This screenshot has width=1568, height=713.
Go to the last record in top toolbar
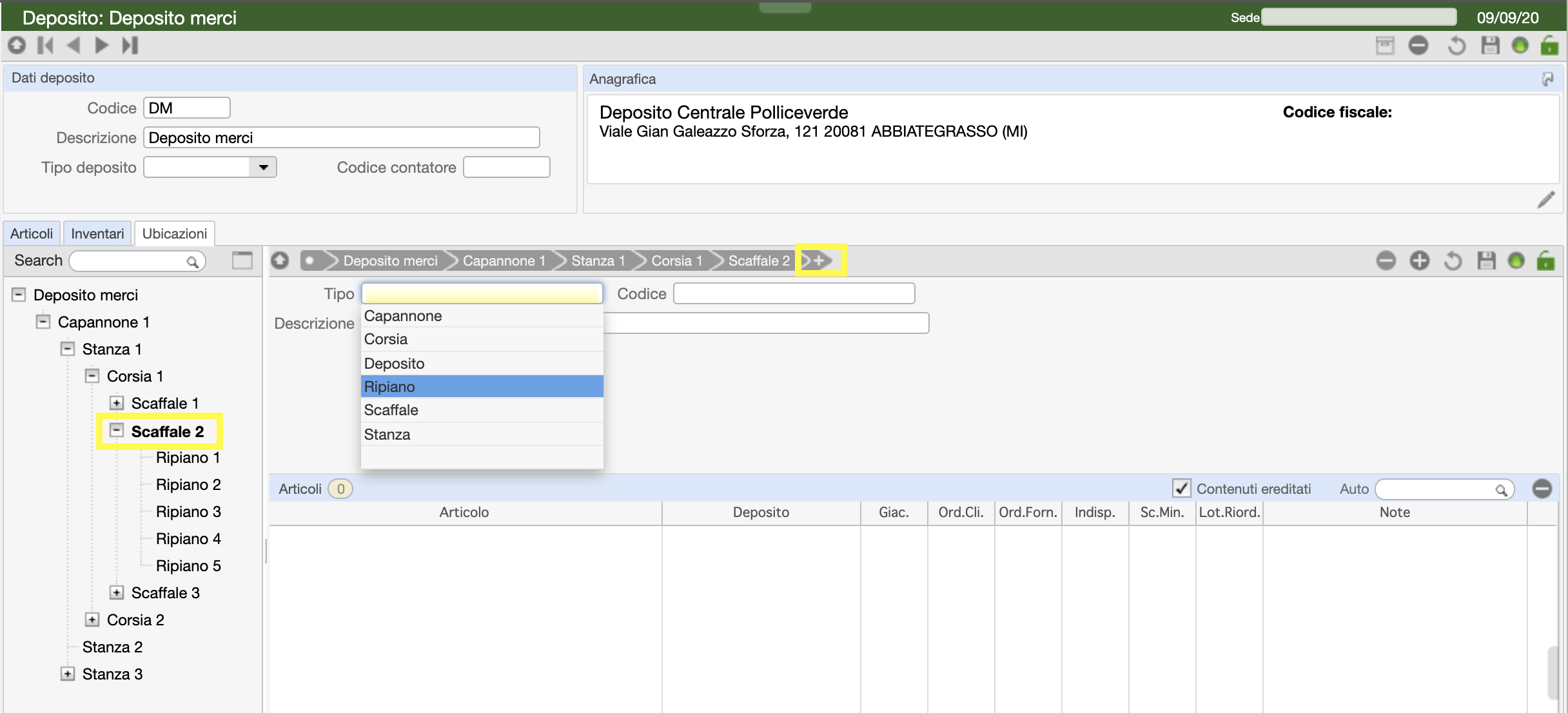point(130,45)
